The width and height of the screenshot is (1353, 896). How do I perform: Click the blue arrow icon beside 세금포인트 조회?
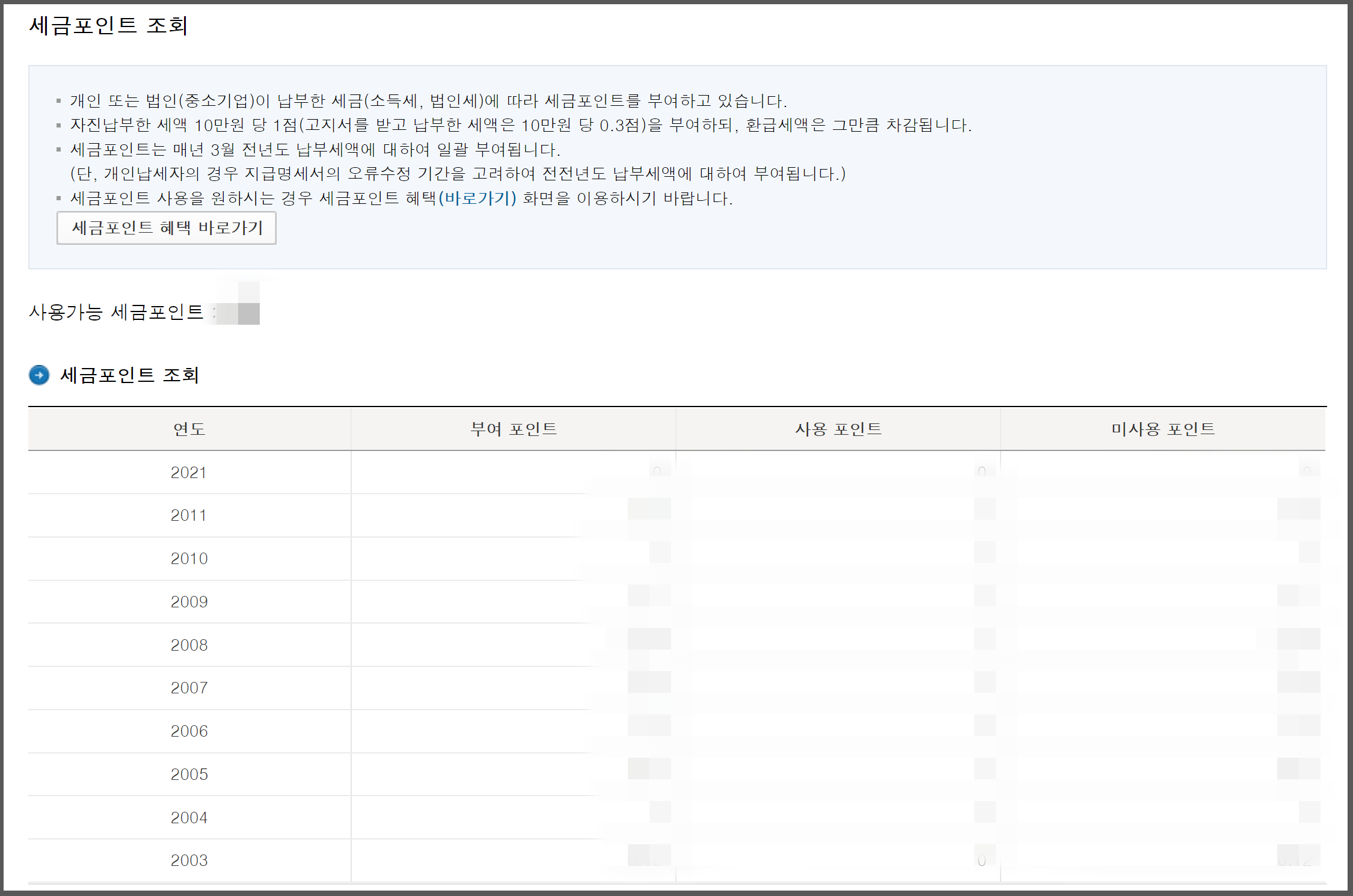(39, 375)
